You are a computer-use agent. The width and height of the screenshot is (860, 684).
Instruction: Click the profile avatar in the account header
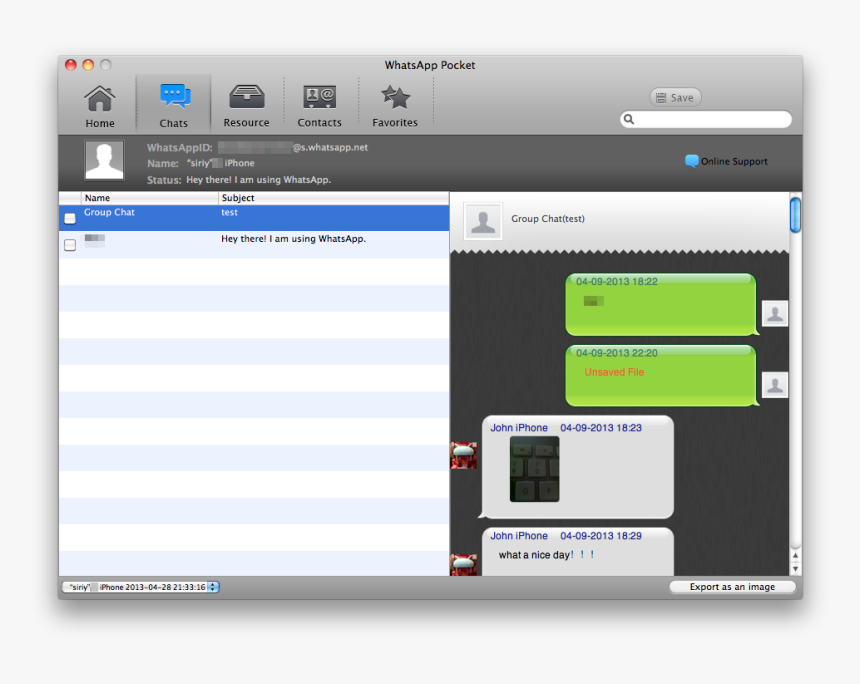[x=103, y=159]
